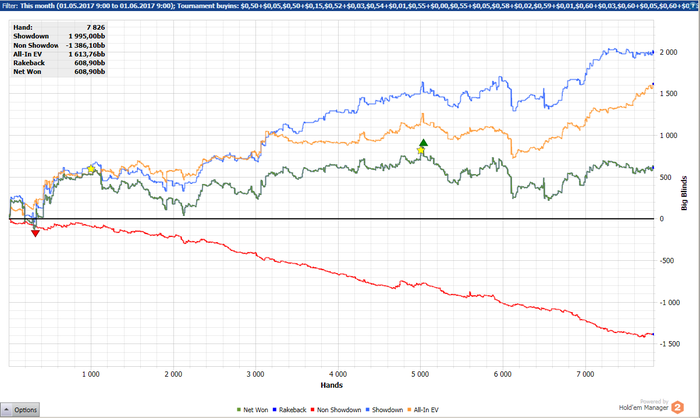This screenshot has width=700, height=418.
Task: Toggle the Showdown legend entry
Action: [384, 410]
